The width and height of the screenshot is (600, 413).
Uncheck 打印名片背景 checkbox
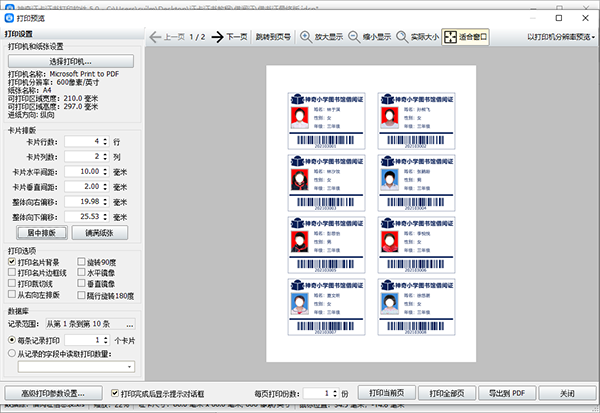[12, 262]
